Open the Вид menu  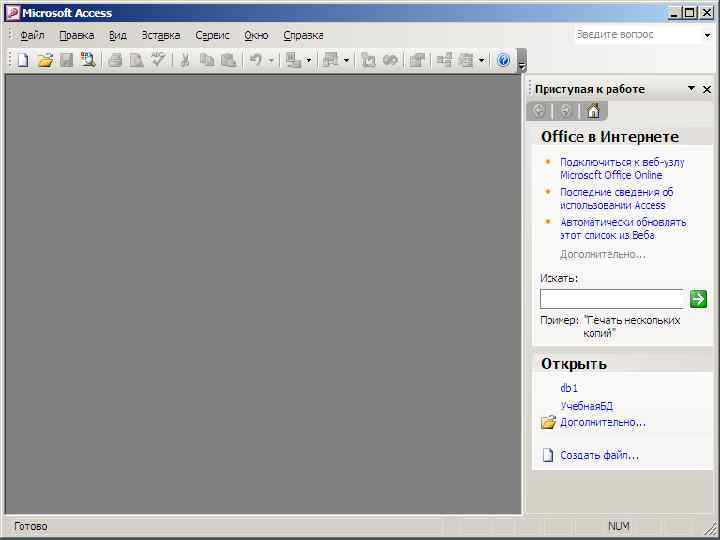(x=118, y=35)
